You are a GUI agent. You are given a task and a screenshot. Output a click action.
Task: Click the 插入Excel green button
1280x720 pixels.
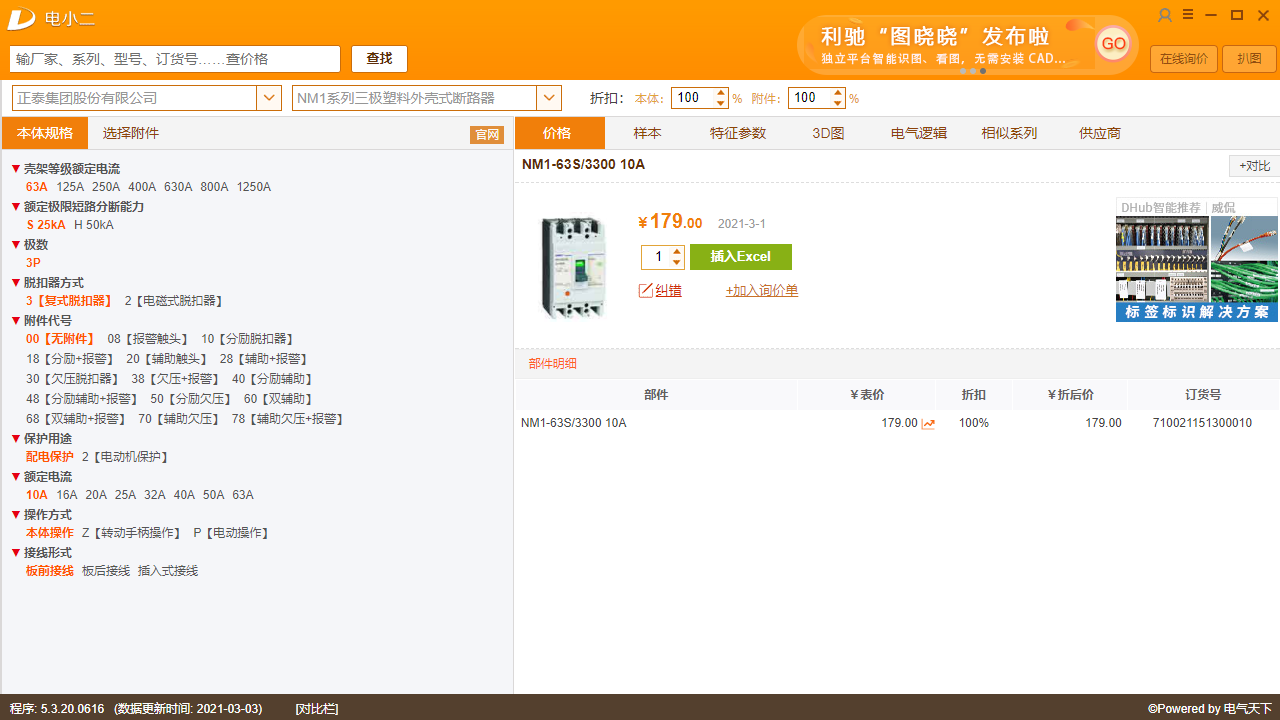click(x=740, y=257)
